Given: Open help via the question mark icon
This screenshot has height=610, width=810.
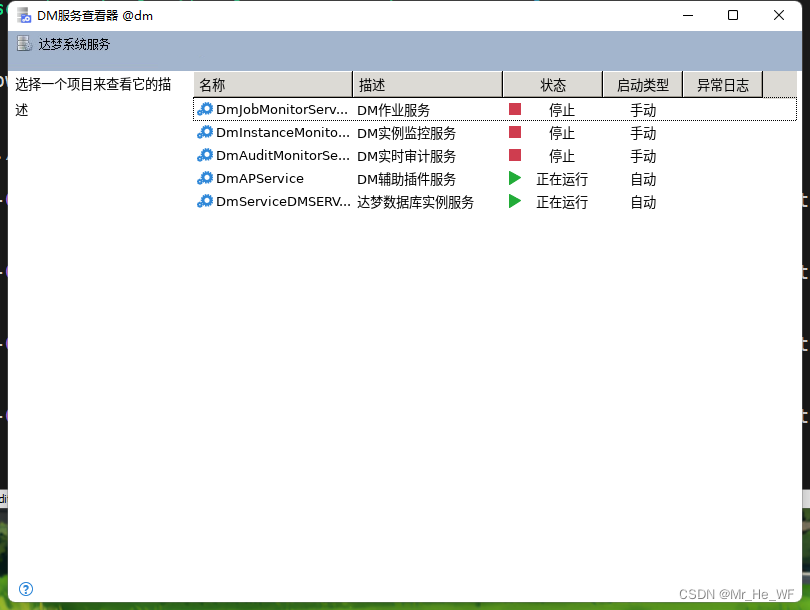Looking at the screenshot, I should [x=26, y=589].
